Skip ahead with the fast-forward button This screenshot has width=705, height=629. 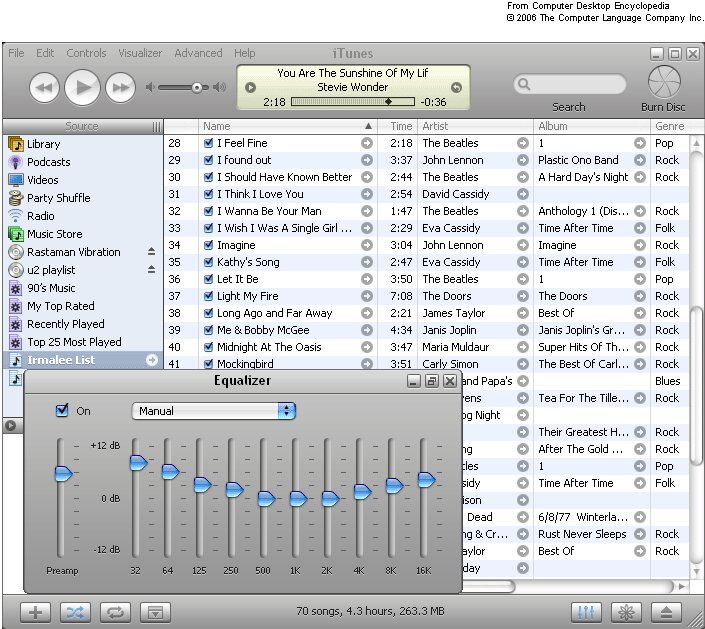click(x=120, y=88)
